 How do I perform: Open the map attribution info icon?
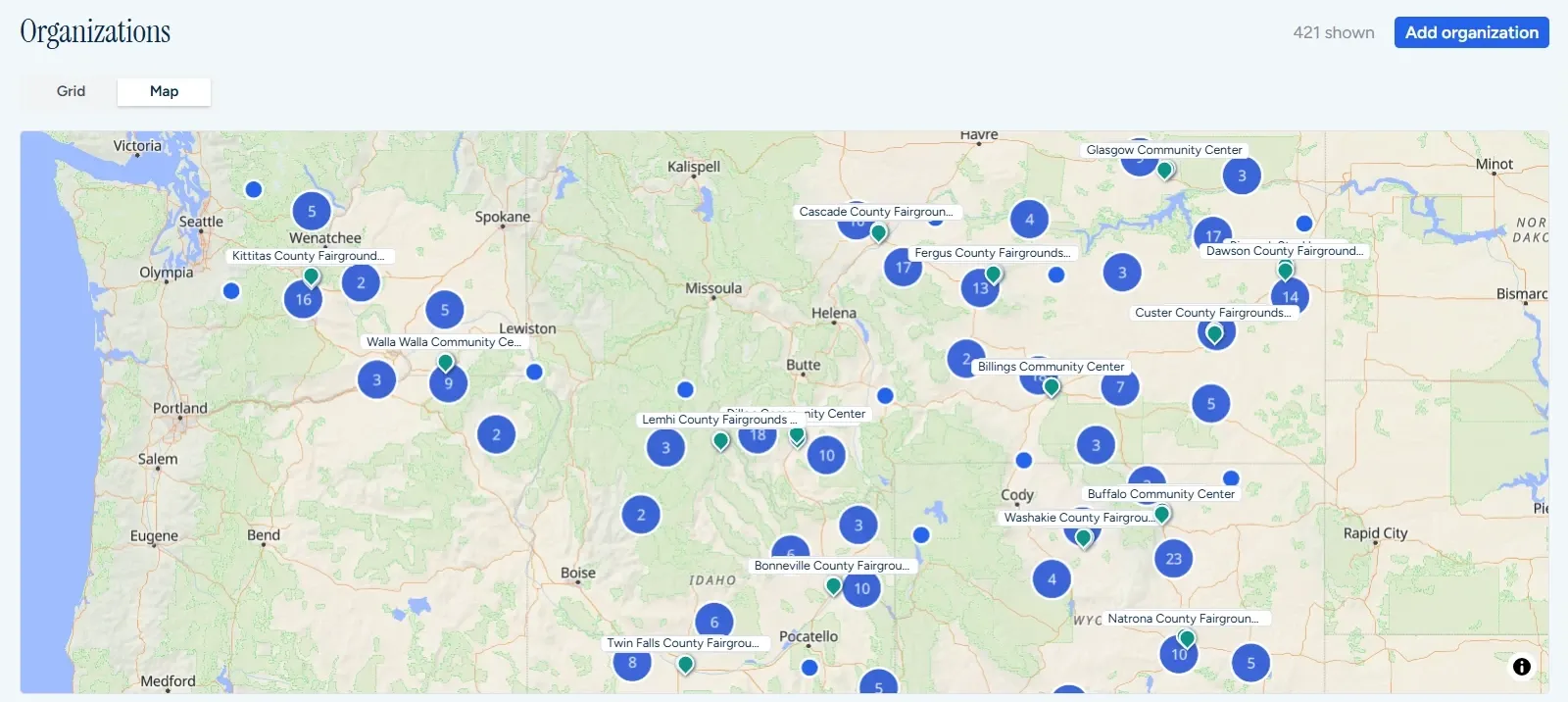click(x=1521, y=667)
